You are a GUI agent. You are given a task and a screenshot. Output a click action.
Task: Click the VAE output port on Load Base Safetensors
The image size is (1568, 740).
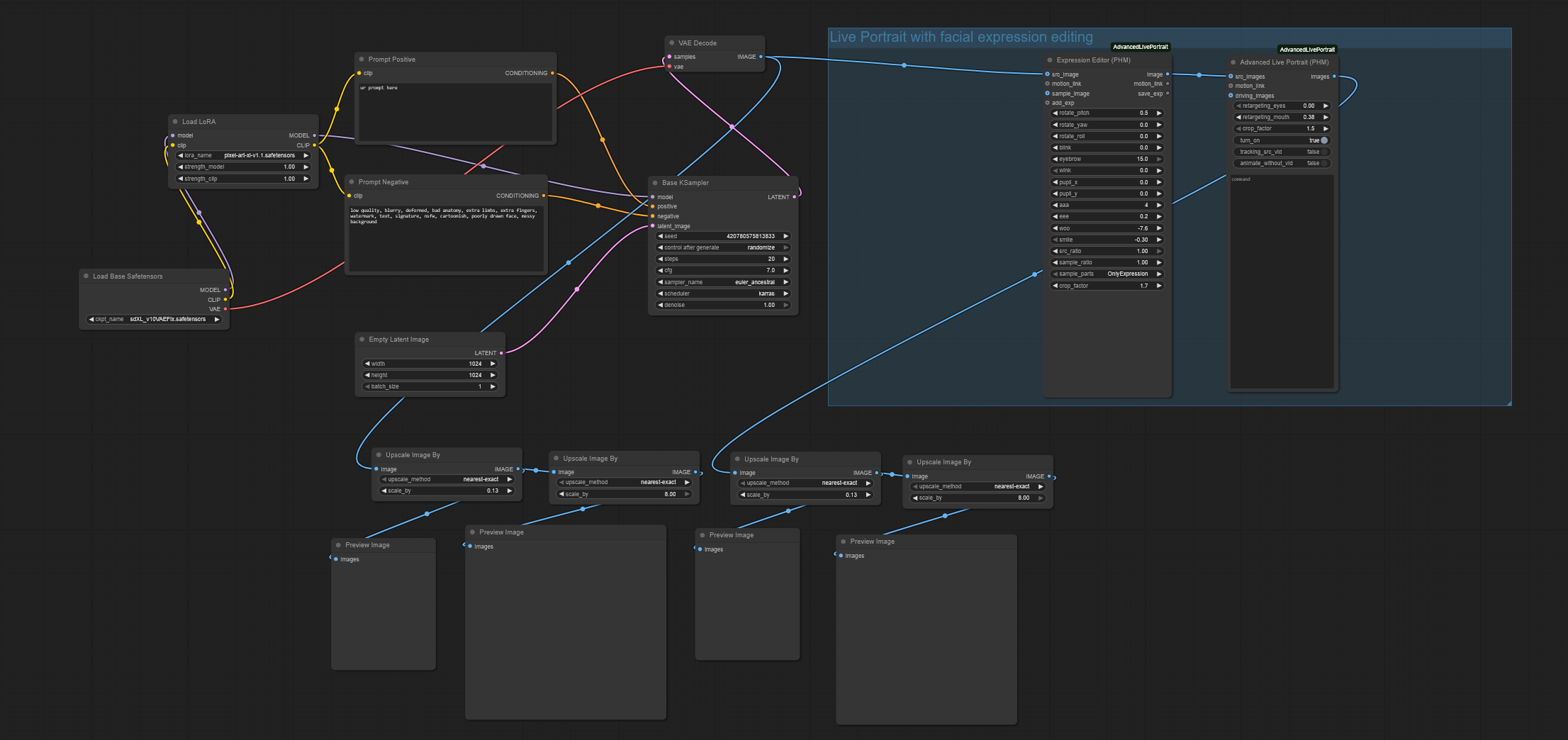(x=225, y=309)
